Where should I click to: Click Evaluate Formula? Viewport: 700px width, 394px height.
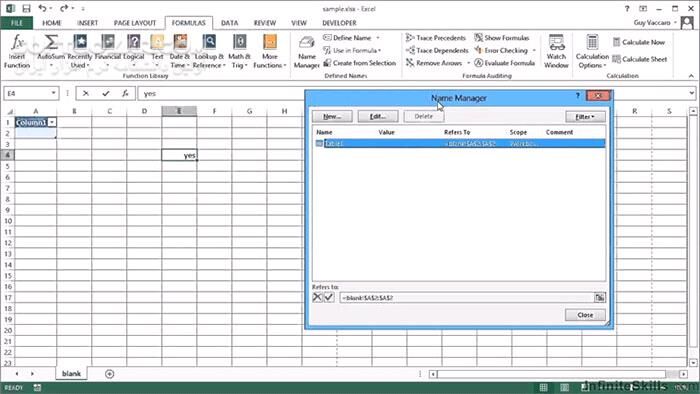pos(504,63)
